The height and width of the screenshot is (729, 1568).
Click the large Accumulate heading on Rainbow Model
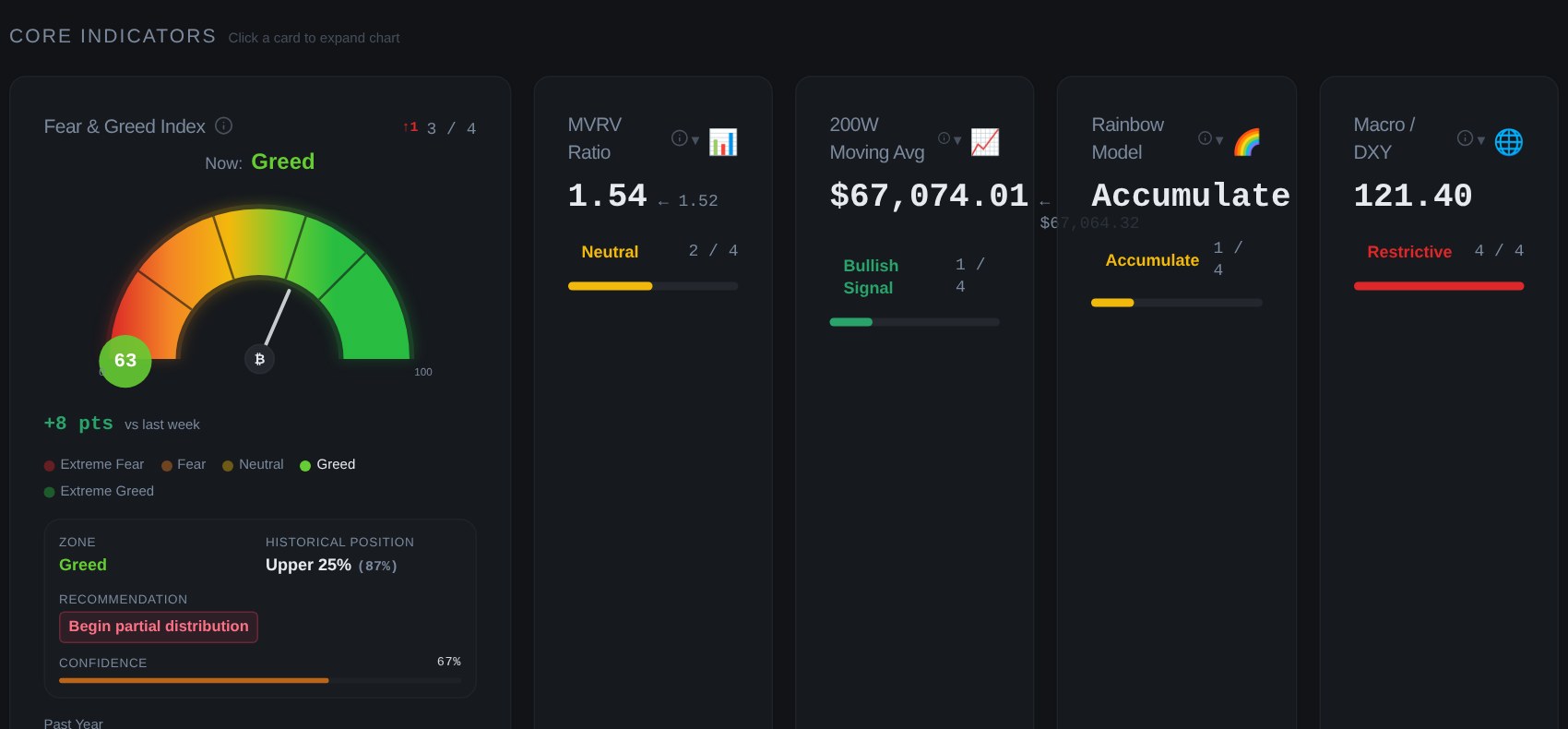pos(1191,196)
